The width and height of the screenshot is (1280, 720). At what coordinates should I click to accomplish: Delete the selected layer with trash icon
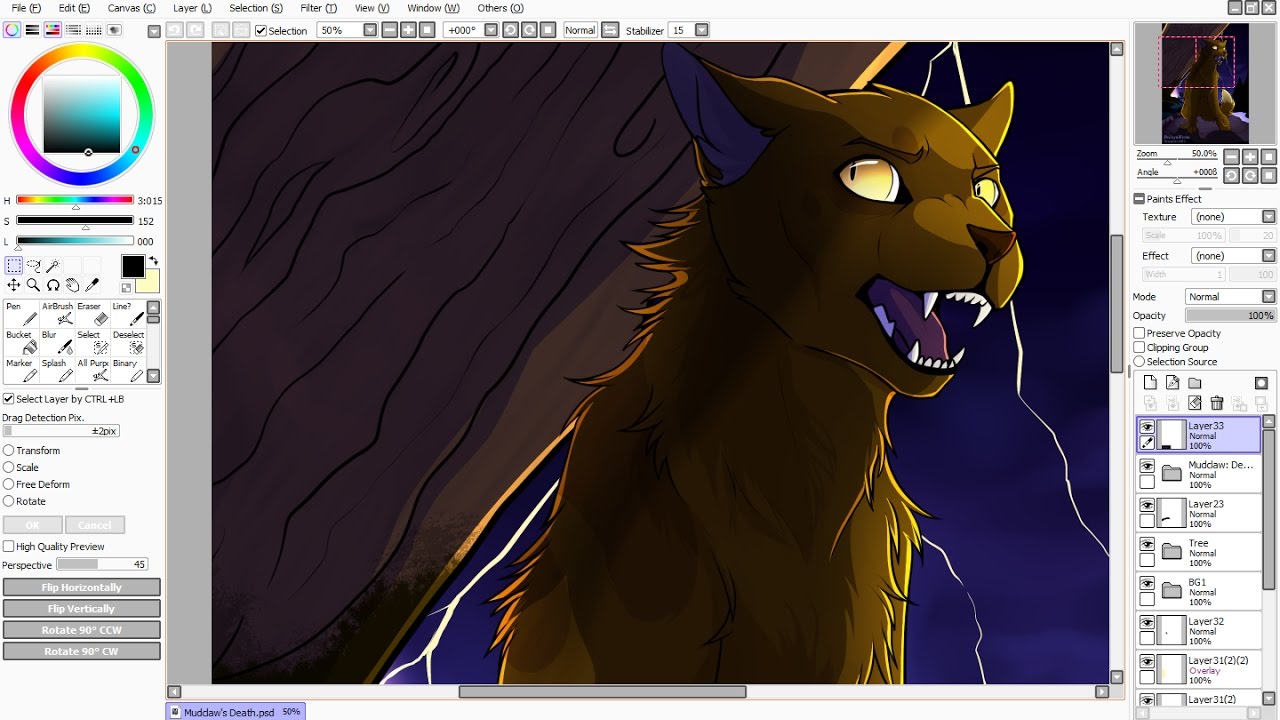[x=1217, y=403]
